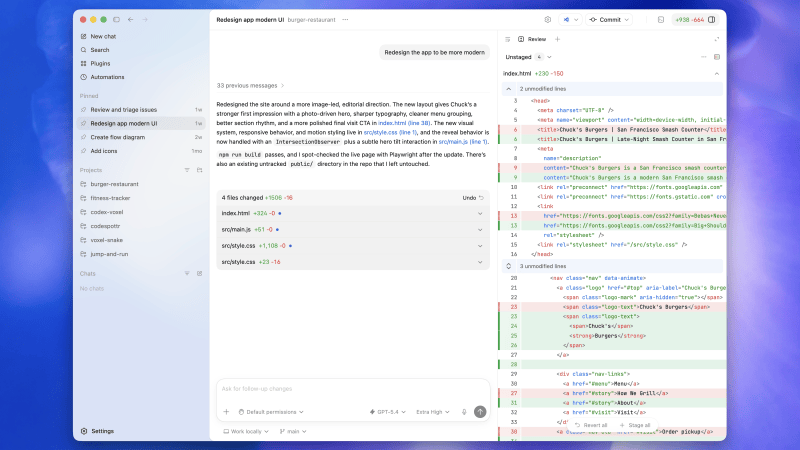Toggle the +938 -664 diff panel
800x450 pixels.
tap(695, 20)
